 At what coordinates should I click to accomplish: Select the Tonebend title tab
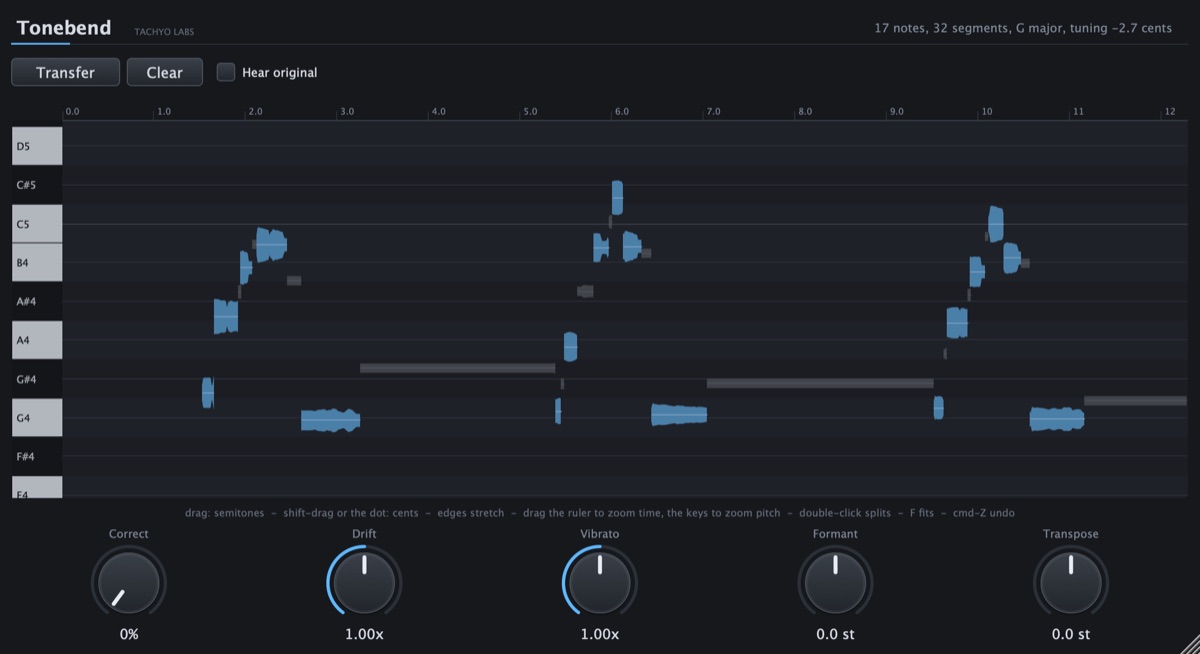(64, 28)
